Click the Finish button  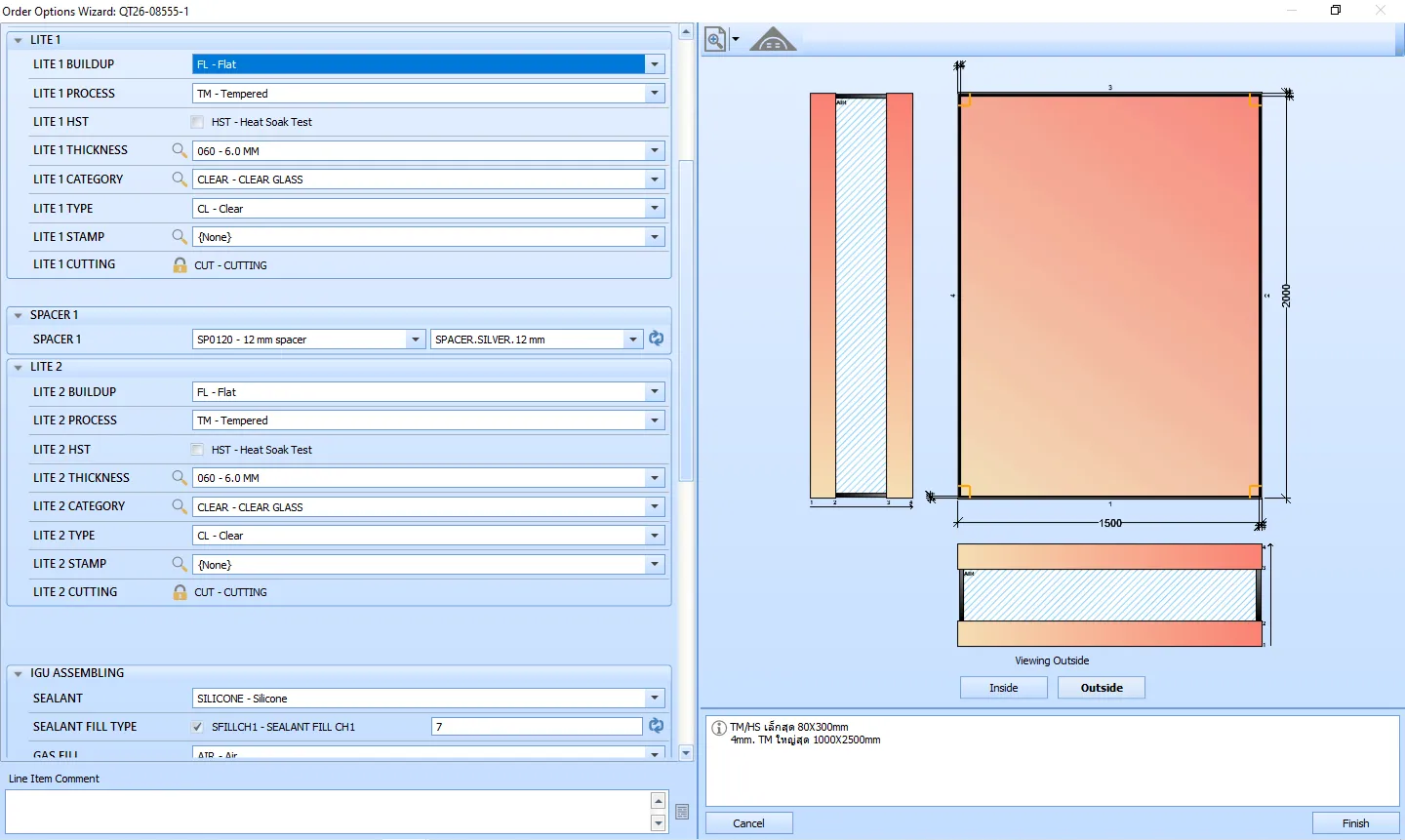1356,823
